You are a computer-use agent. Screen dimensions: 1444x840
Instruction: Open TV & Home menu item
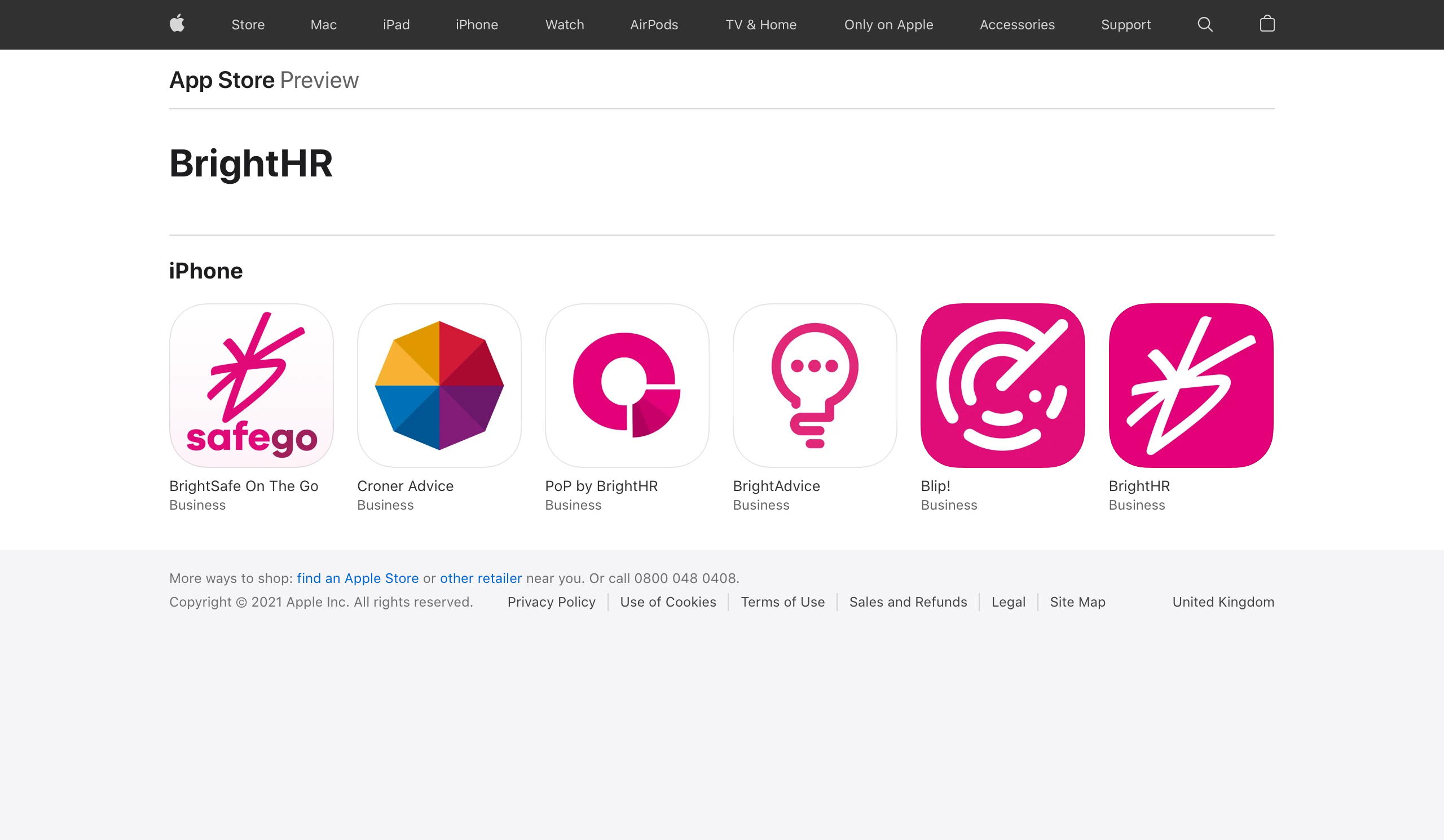pyautogui.click(x=761, y=25)
